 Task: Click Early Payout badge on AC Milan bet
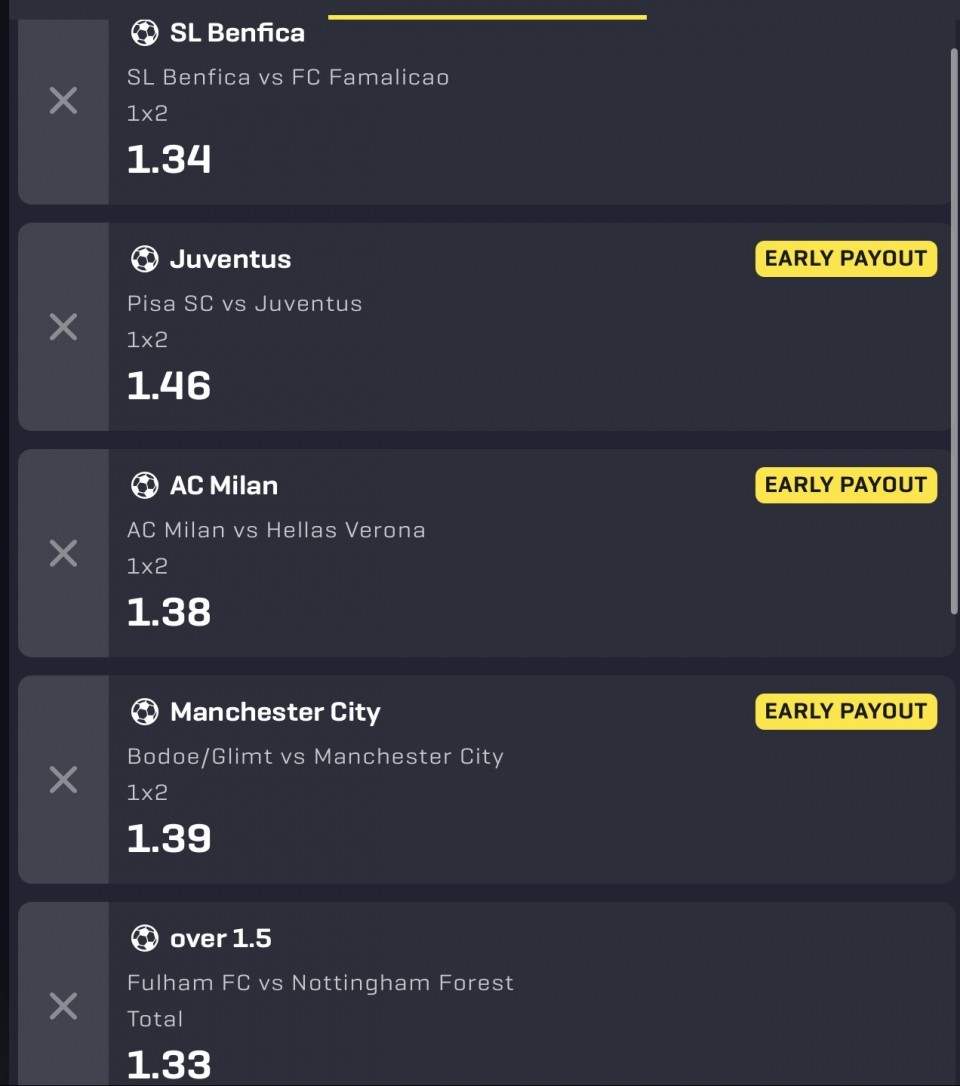(845, 485)
